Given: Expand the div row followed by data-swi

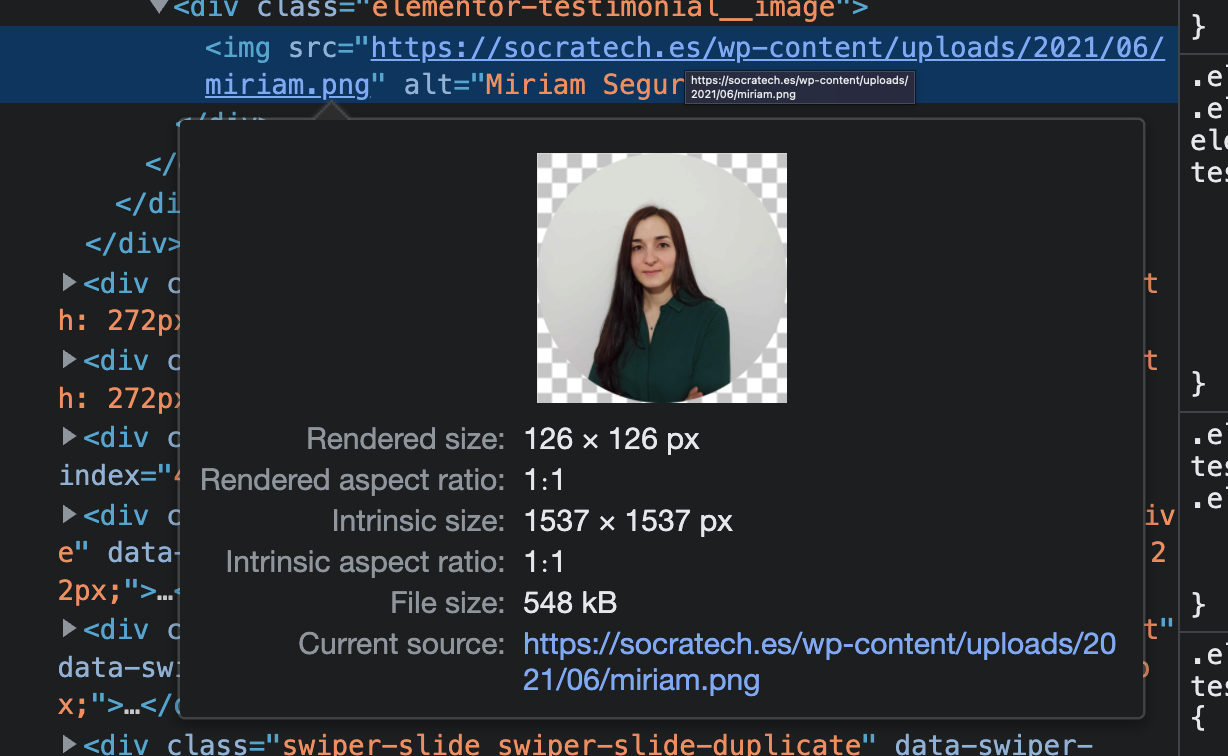Looking at the screenshot, I should [69, 629].
